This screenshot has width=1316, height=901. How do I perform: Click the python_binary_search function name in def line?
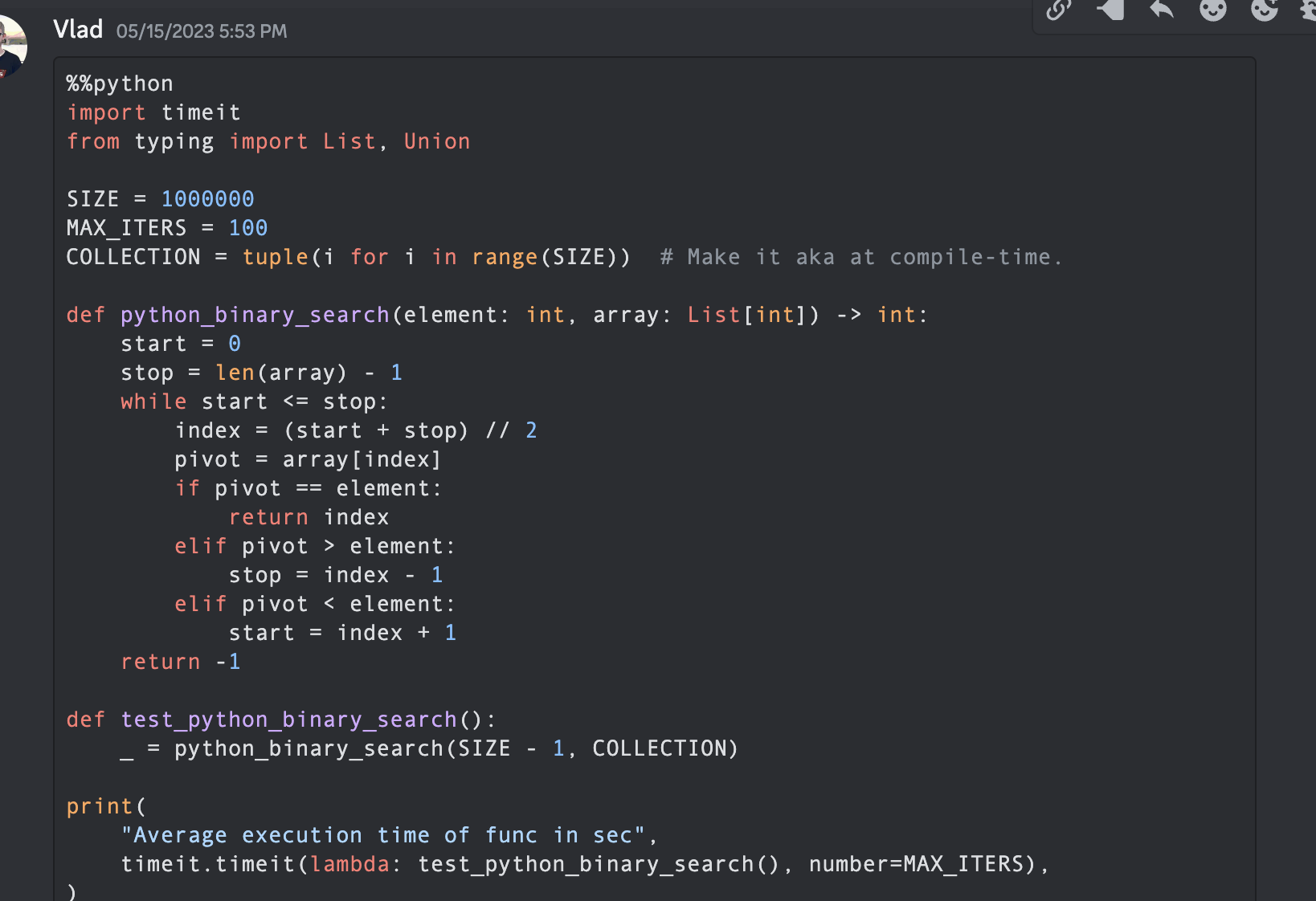coord(255,315)
